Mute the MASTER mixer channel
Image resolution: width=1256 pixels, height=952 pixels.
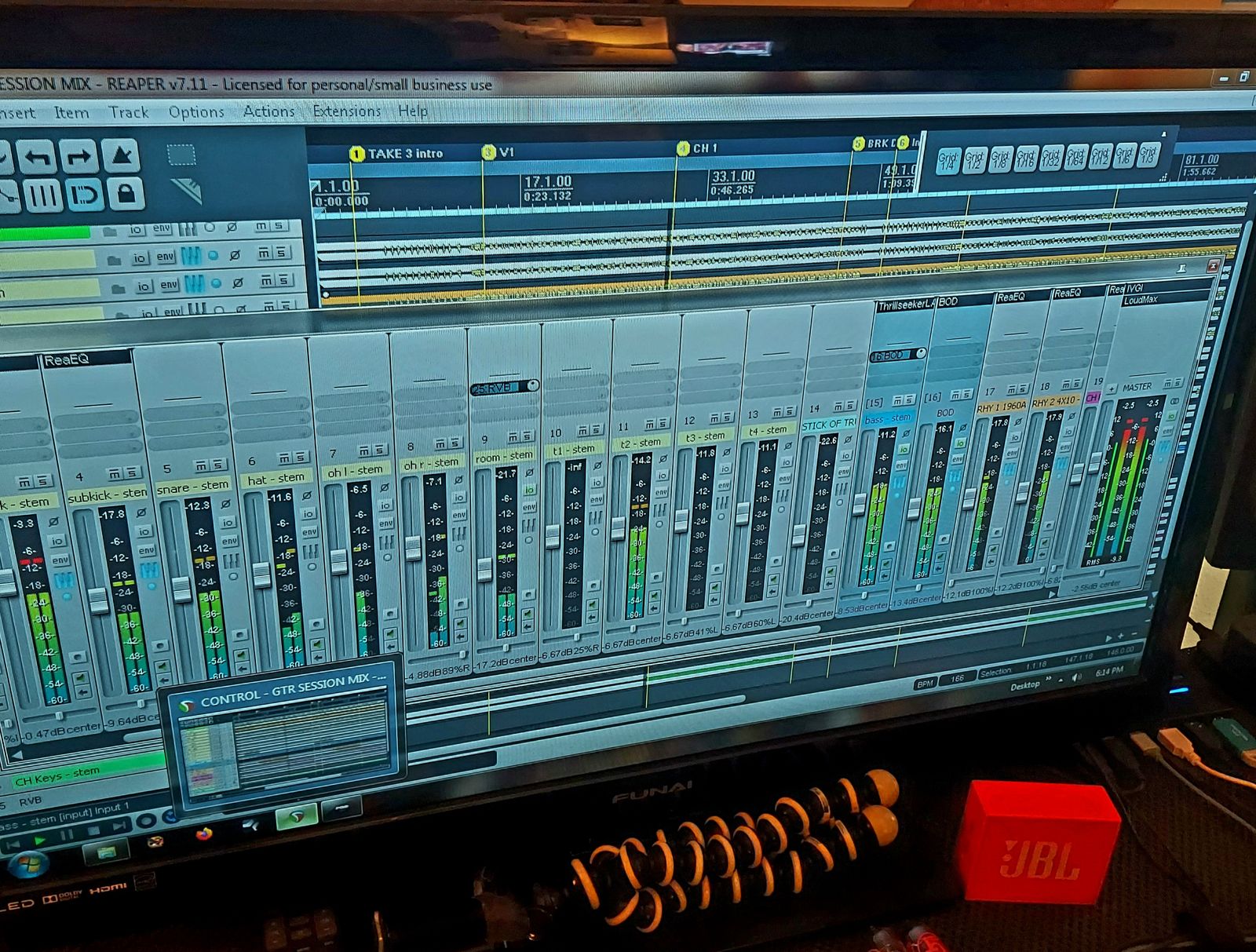click(x=1168, y=383)
